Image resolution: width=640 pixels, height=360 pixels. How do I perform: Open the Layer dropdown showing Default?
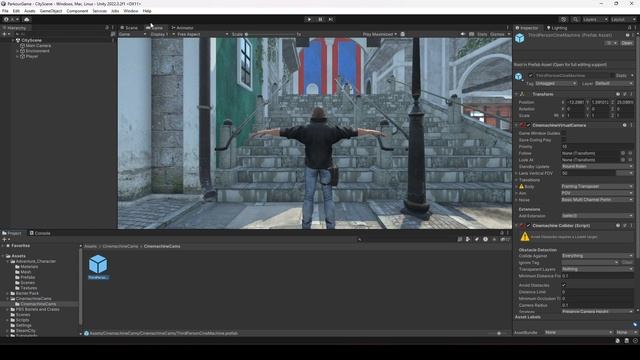tap(613, 83)
